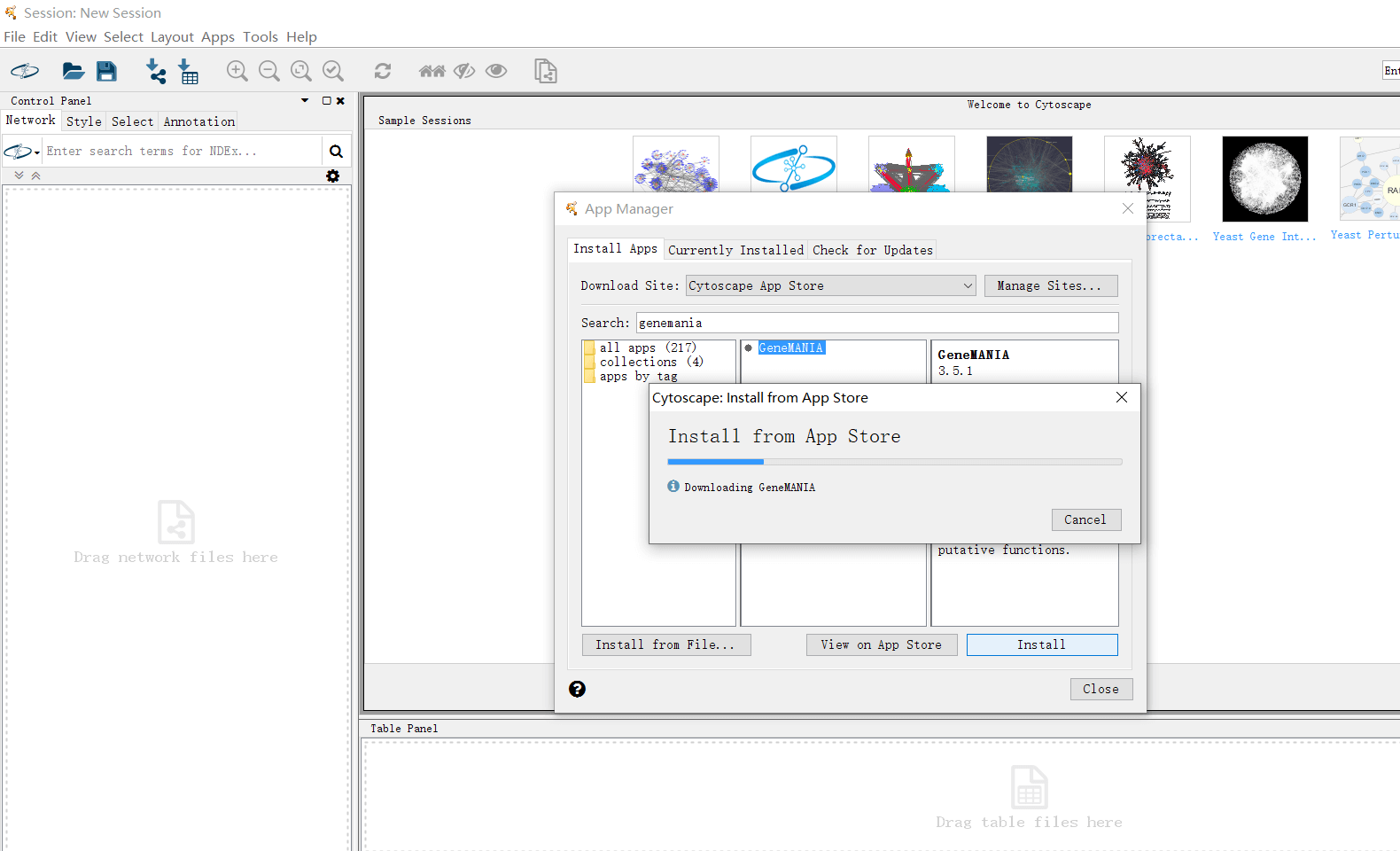
Task: Click the download progress bar
Action: [x=895, y=462]
